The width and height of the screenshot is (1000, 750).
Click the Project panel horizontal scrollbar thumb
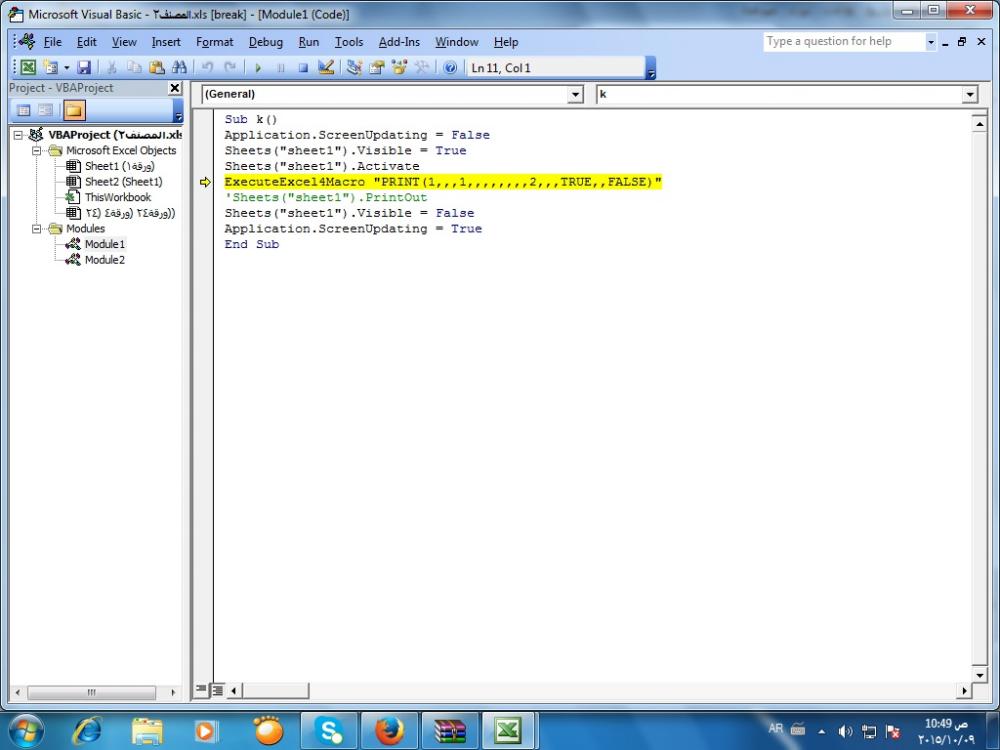[x=92, y=692]
